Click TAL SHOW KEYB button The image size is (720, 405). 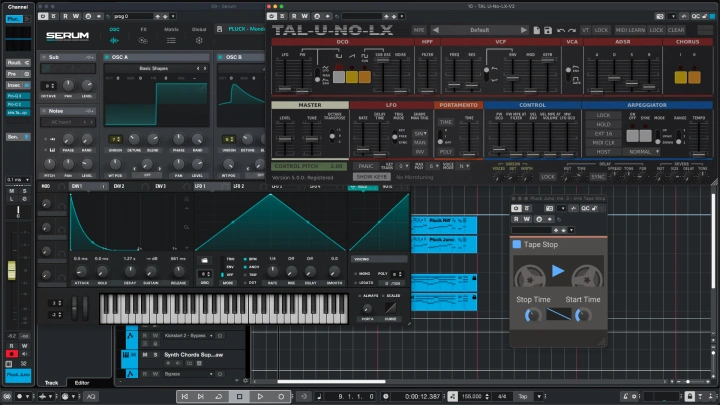[371, 177]
